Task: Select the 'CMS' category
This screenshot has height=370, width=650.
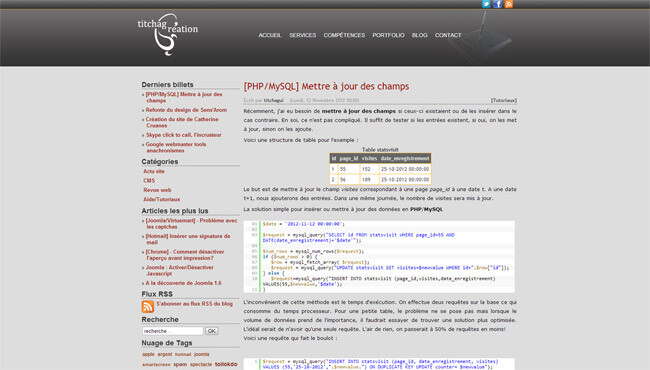Action: coord(149,181)
